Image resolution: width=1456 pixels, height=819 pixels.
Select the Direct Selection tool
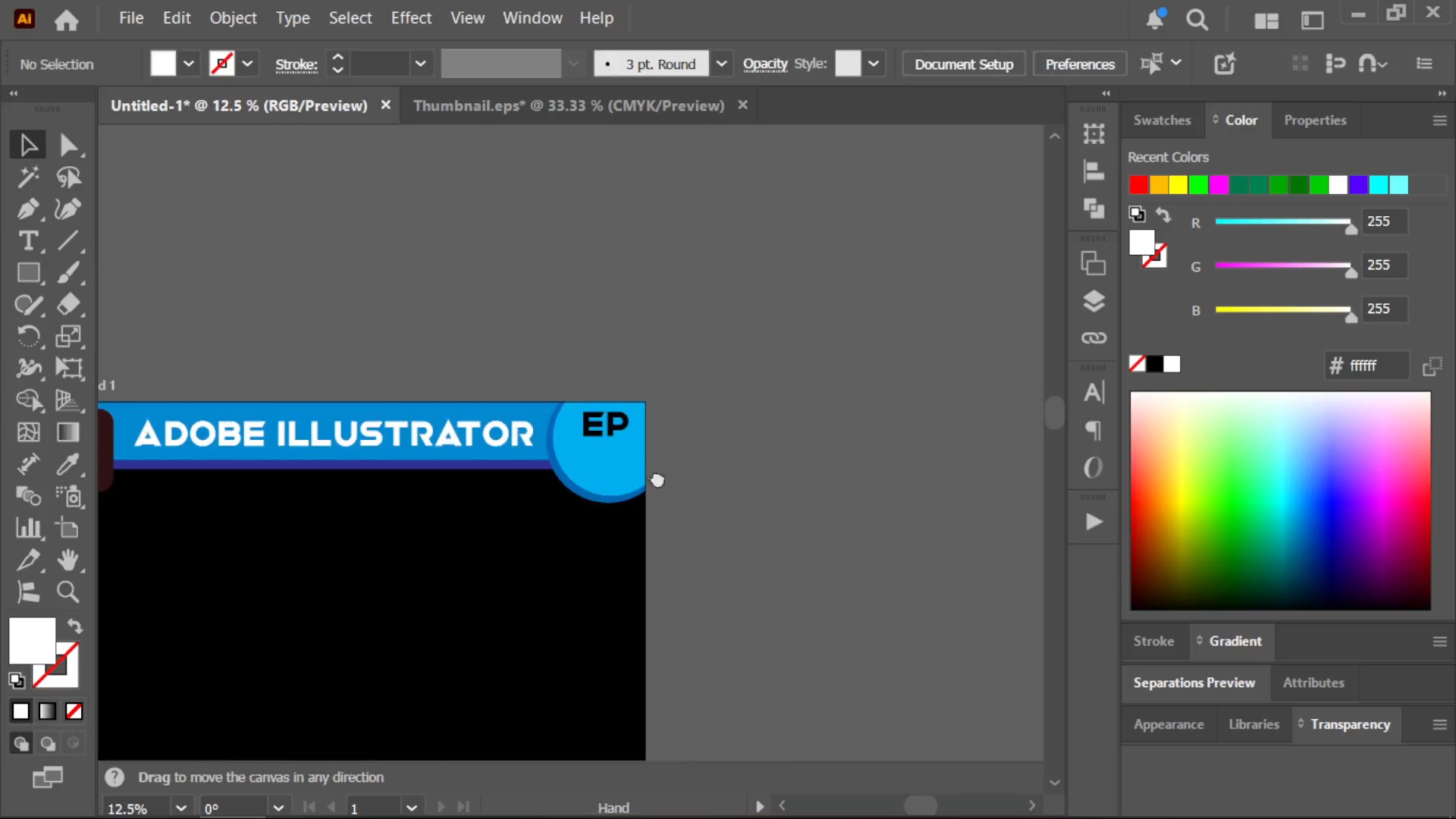pos(68,144)
